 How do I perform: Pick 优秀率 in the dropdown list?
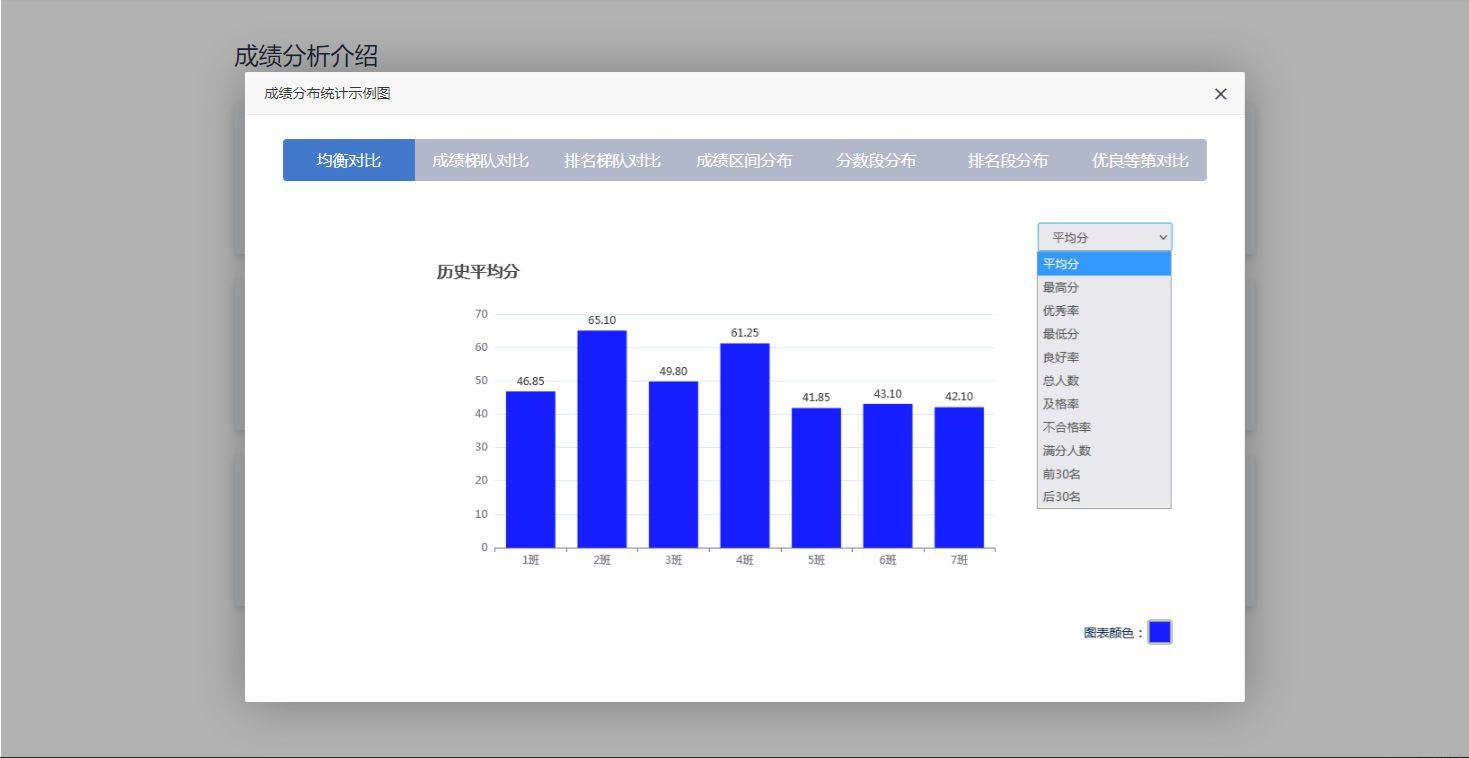pos(1104,311)
